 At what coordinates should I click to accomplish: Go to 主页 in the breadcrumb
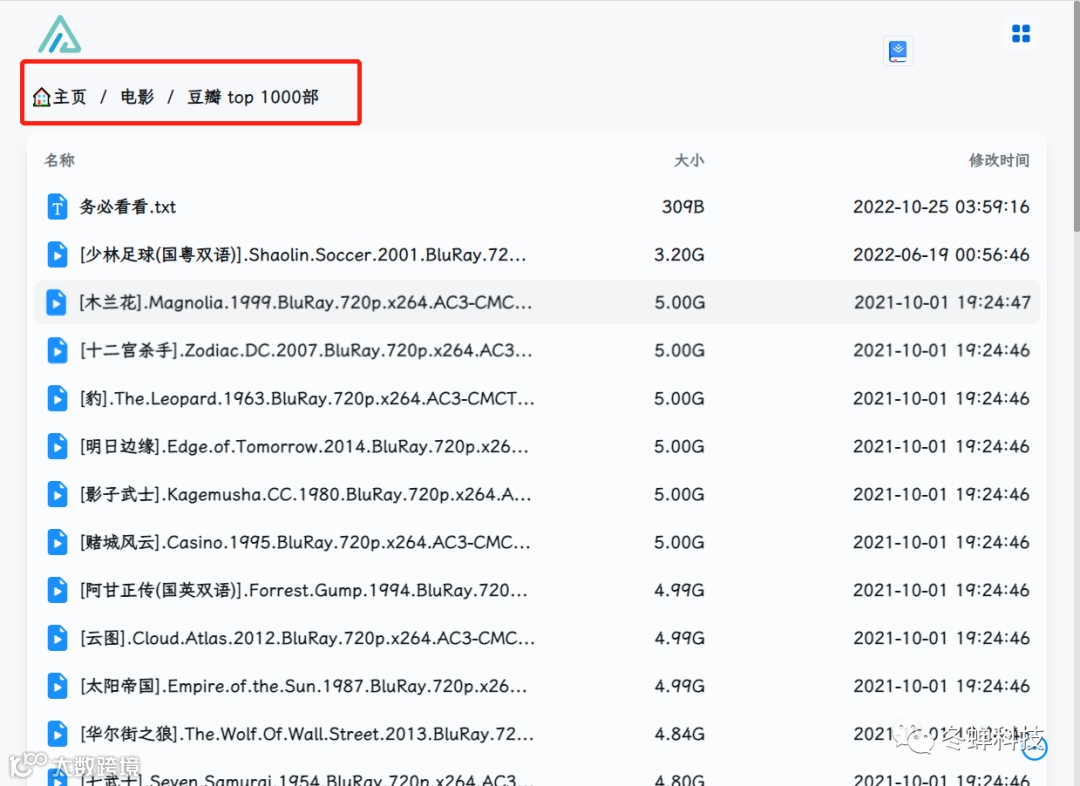pos(70,97)
